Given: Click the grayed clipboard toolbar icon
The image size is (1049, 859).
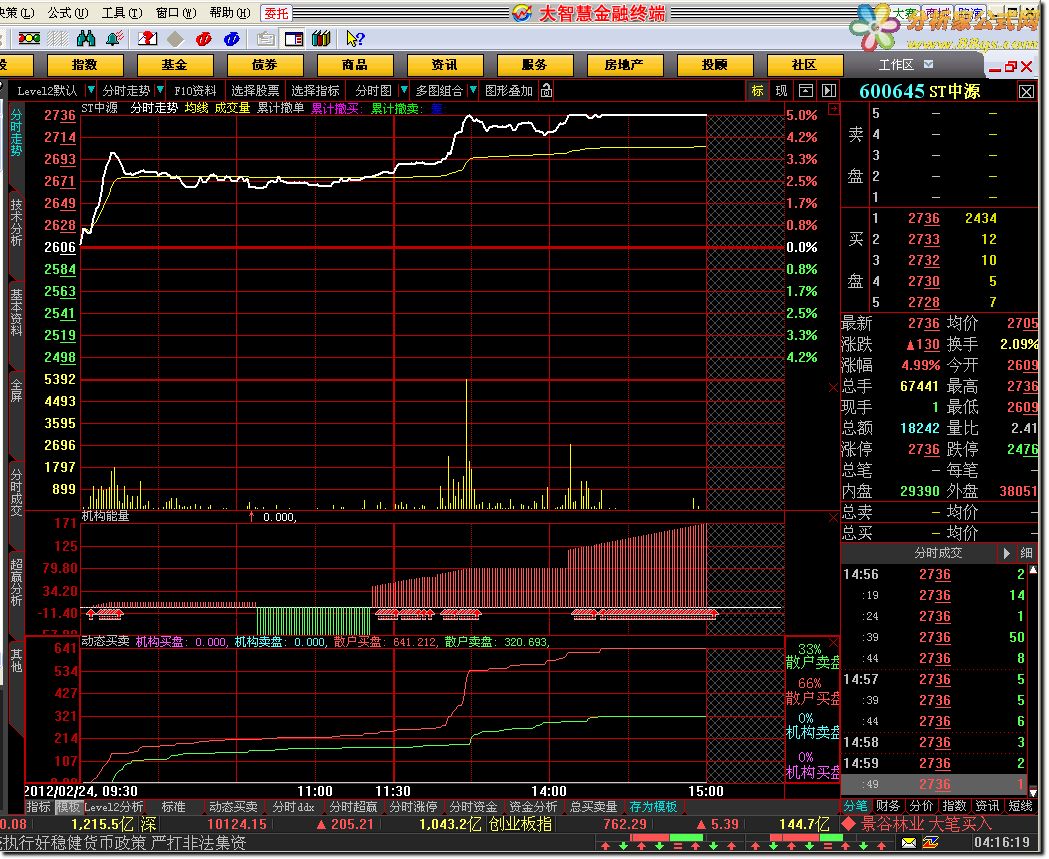Looking at the screenshot, I should pyautogui.click(x=266, y=39).
